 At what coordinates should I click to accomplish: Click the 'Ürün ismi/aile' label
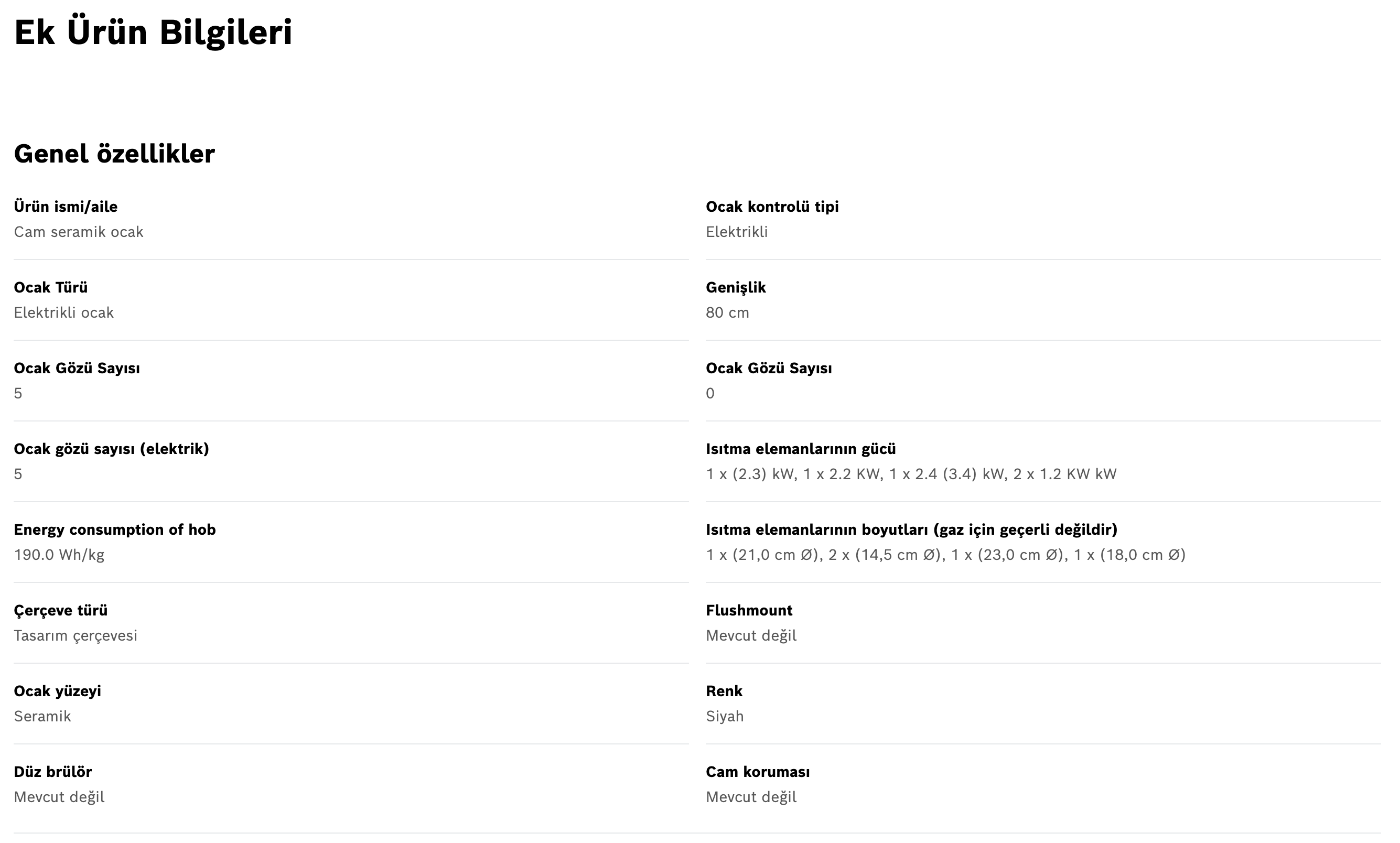click(x=66, y=207)
